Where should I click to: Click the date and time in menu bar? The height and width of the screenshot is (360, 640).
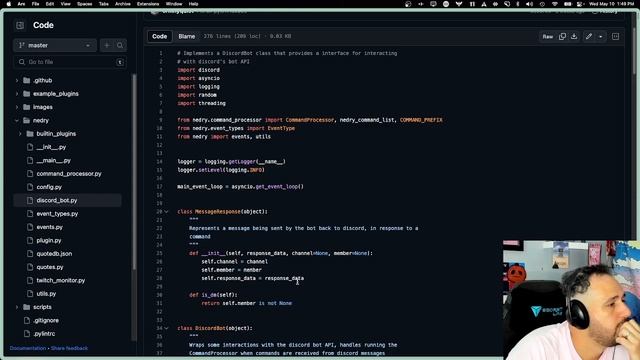(x=611, y=4)
